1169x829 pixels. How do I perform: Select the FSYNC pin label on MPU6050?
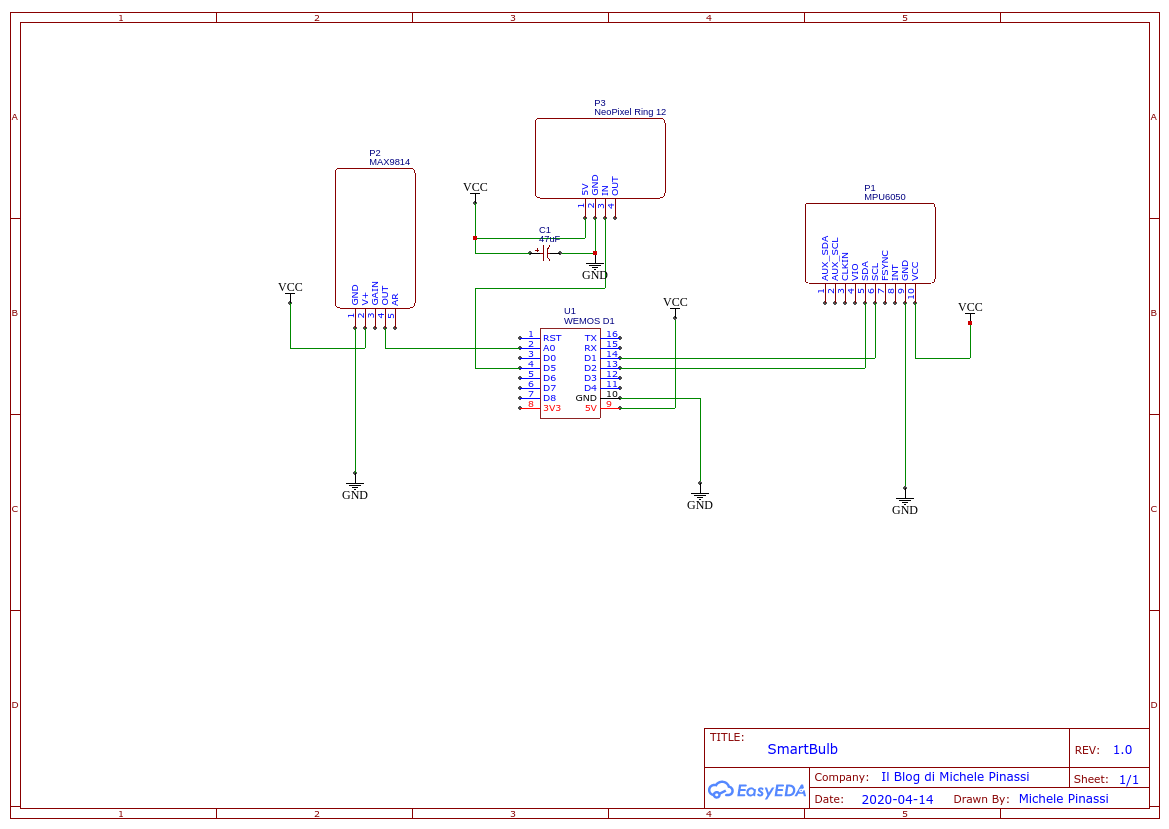coord(885,265)
